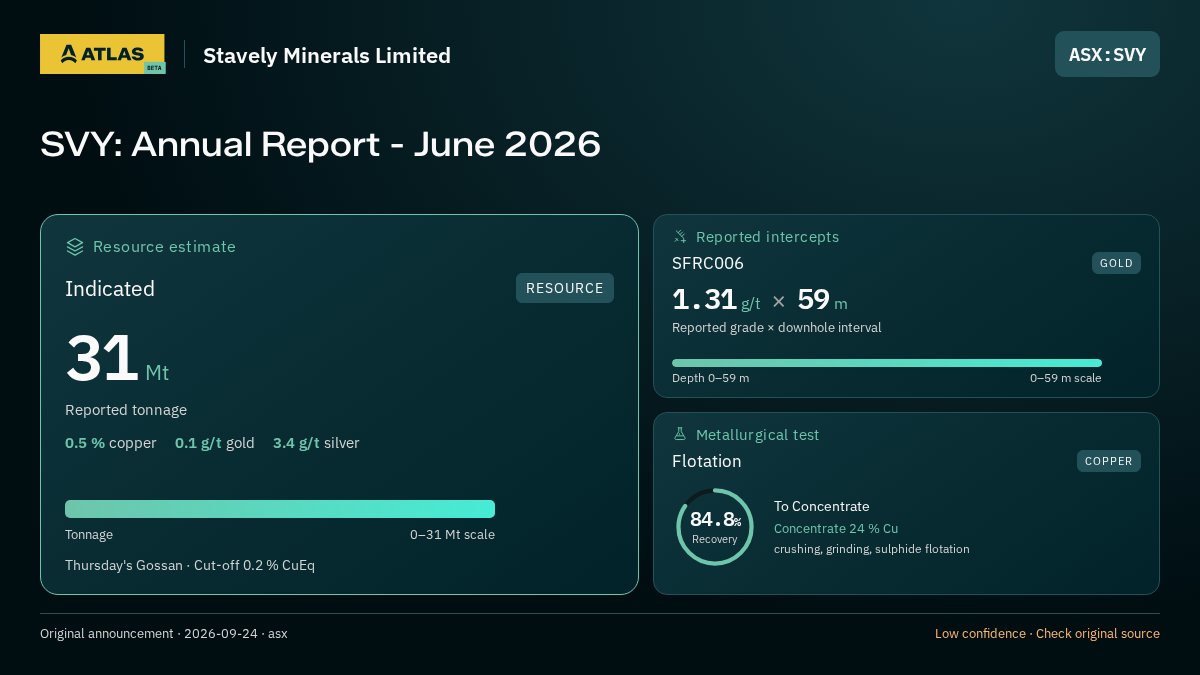Click Concentrate 24 % Cu text
1200x675 pixels.
(x=836, y=529)
